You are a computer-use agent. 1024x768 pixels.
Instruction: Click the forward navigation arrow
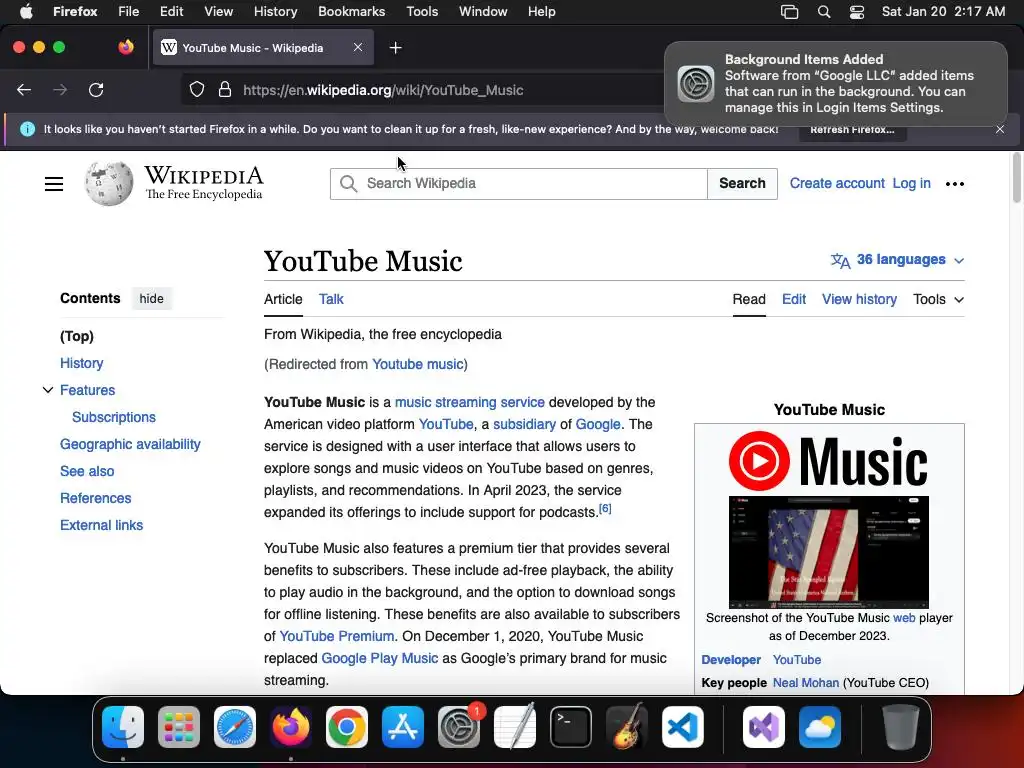click(60, 90)
